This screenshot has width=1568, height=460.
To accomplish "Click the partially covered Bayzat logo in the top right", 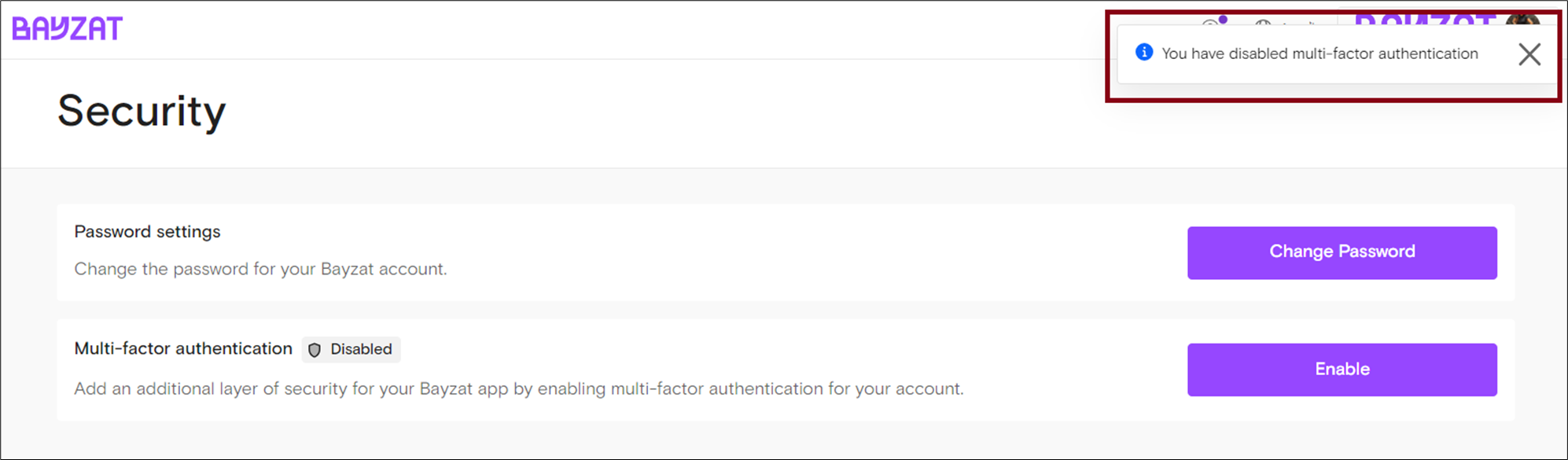I will pos(1425,19).
